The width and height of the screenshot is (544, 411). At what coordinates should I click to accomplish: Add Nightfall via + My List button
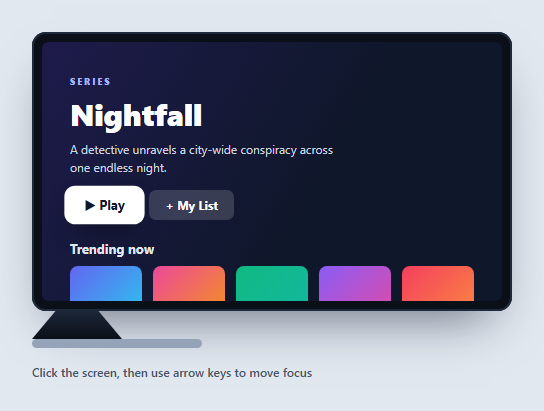coord(192,205)
